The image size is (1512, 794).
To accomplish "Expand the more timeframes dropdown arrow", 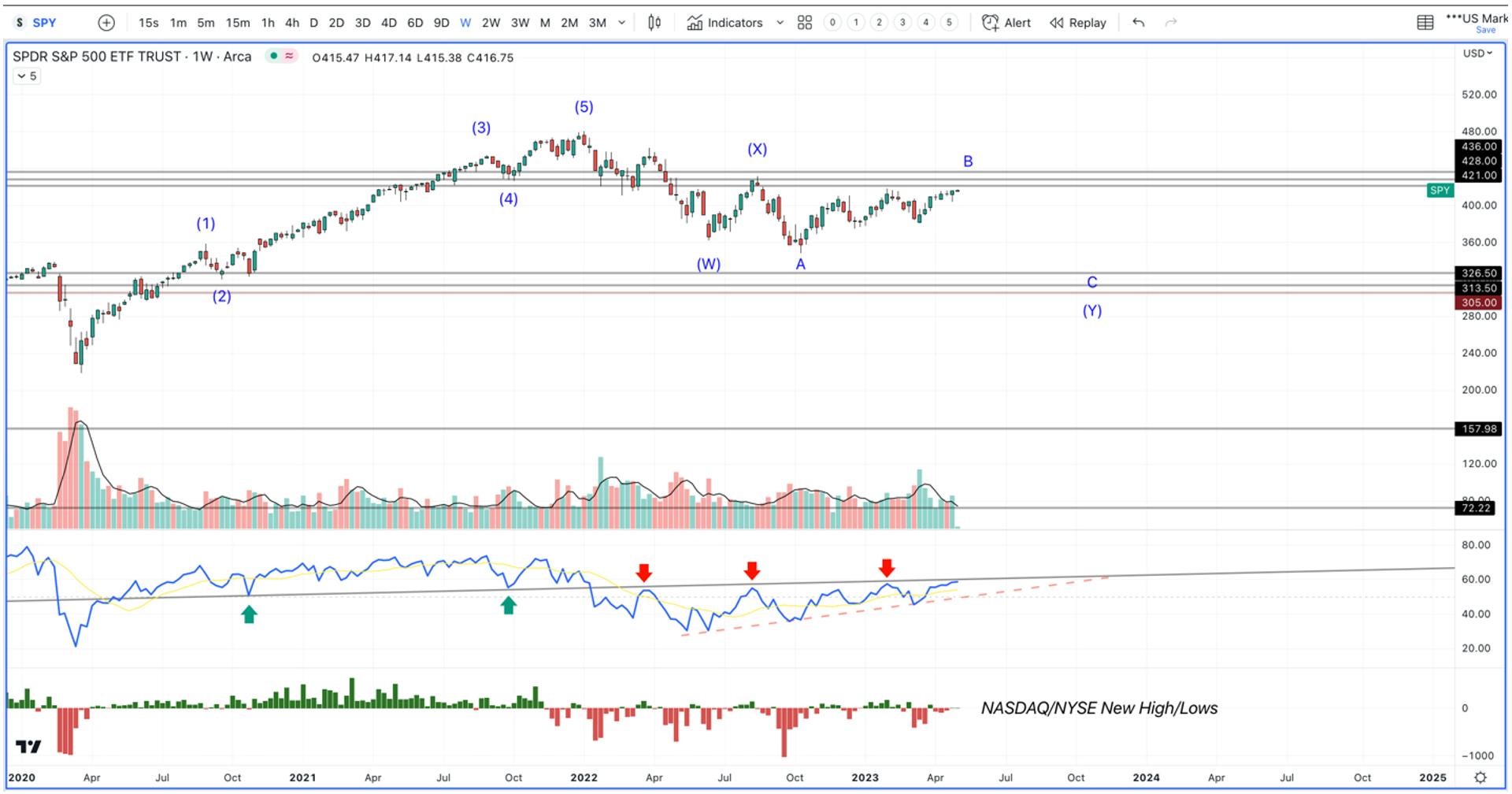I will tap(622, 23).
